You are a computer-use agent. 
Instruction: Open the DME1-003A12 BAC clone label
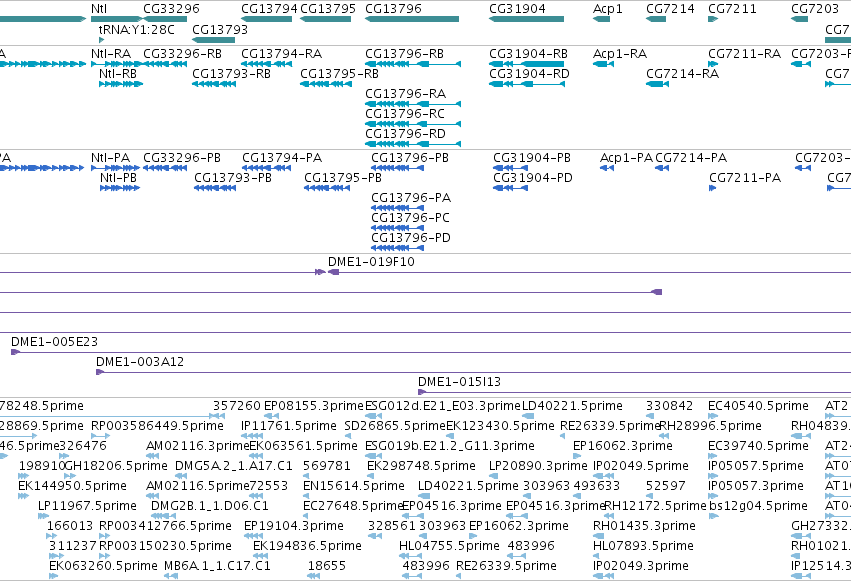(140, 362)
